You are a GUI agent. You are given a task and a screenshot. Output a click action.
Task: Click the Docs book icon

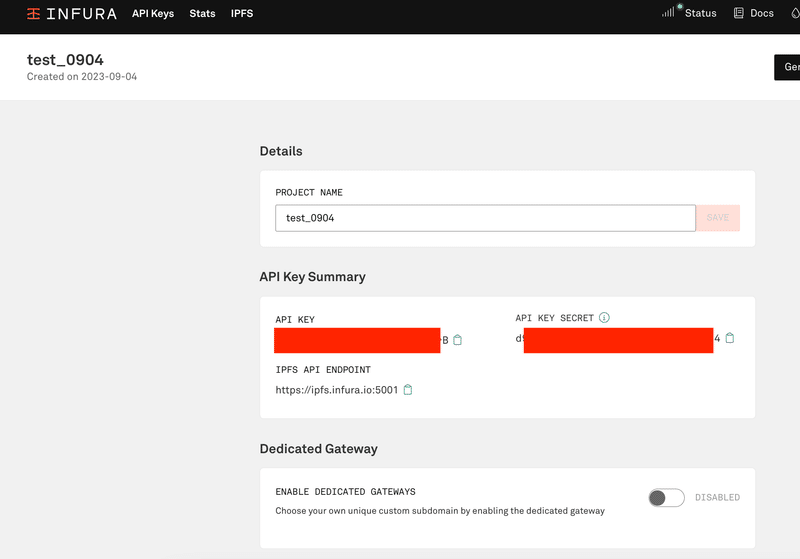[738, 13]
